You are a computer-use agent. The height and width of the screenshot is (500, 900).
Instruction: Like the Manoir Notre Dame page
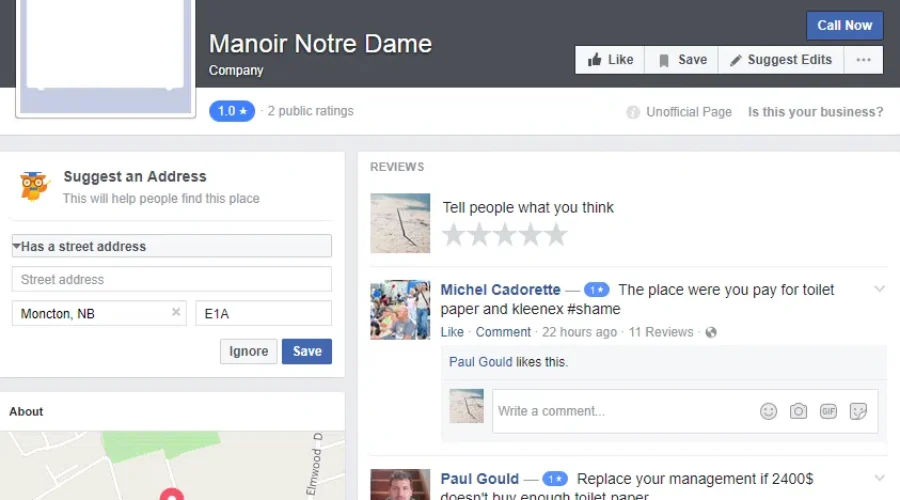[x=610, y=60]
